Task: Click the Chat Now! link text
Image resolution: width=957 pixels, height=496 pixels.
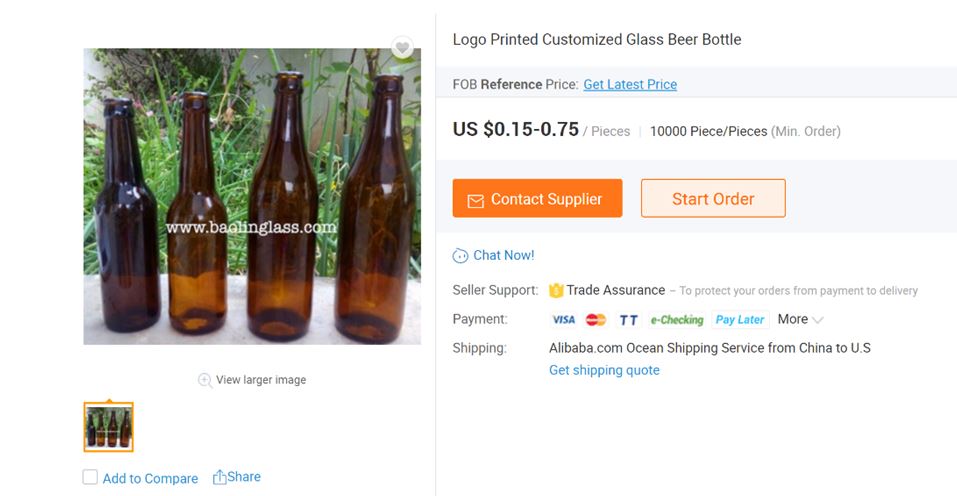Action: [503, 255]
